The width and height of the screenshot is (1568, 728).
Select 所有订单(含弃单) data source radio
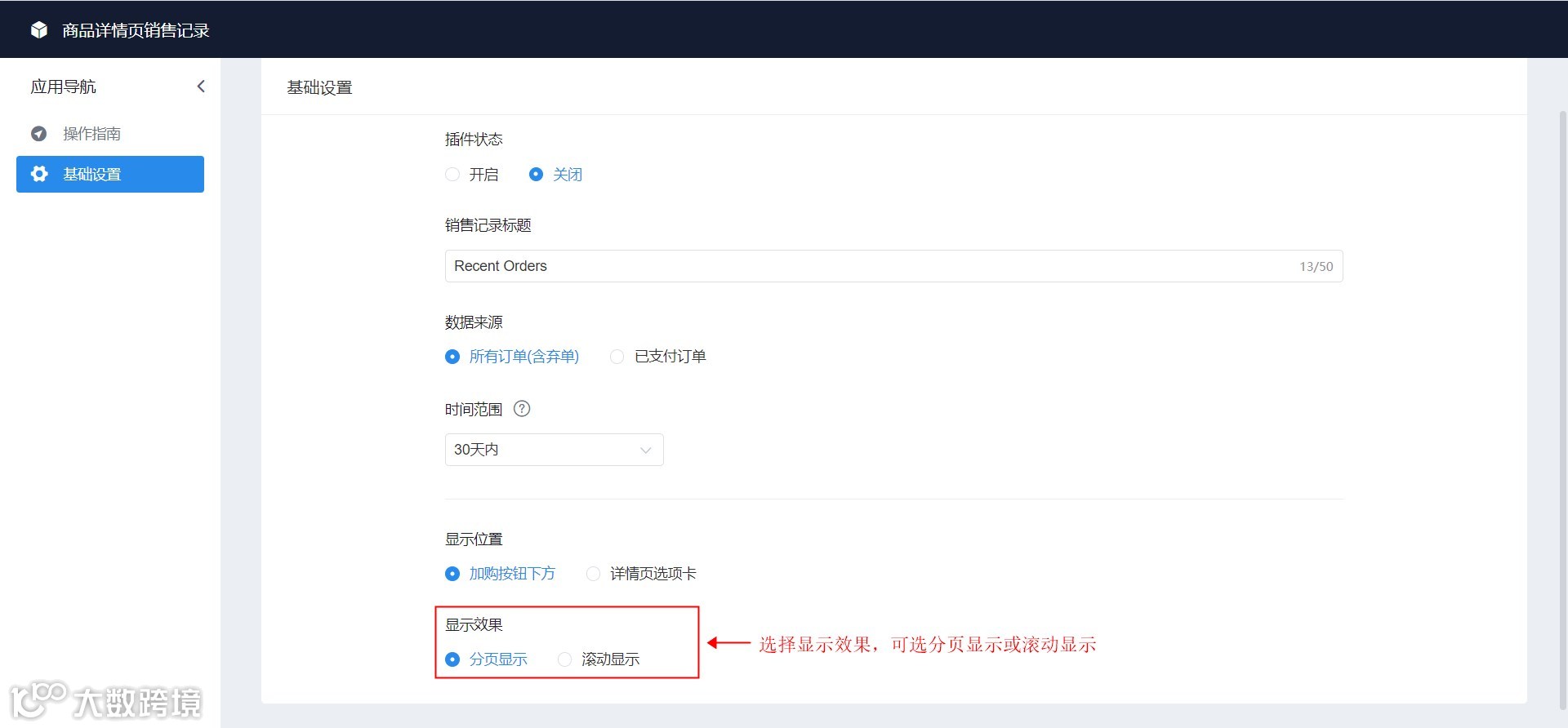pos(452,357)
